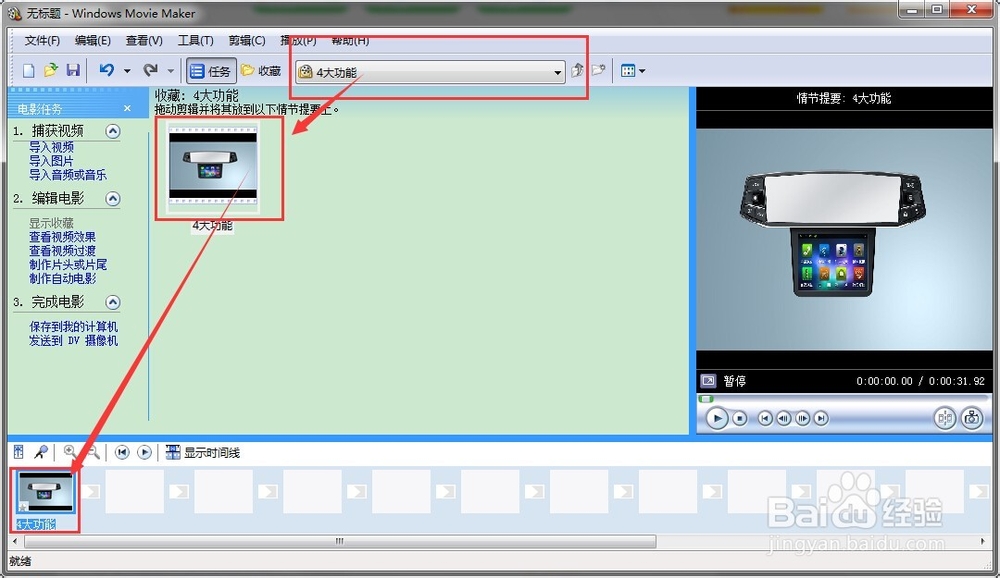Viewport: 1000px width, 578px height.
Task: Click the storyboard scroll right arrow
Action: (983, 541)
